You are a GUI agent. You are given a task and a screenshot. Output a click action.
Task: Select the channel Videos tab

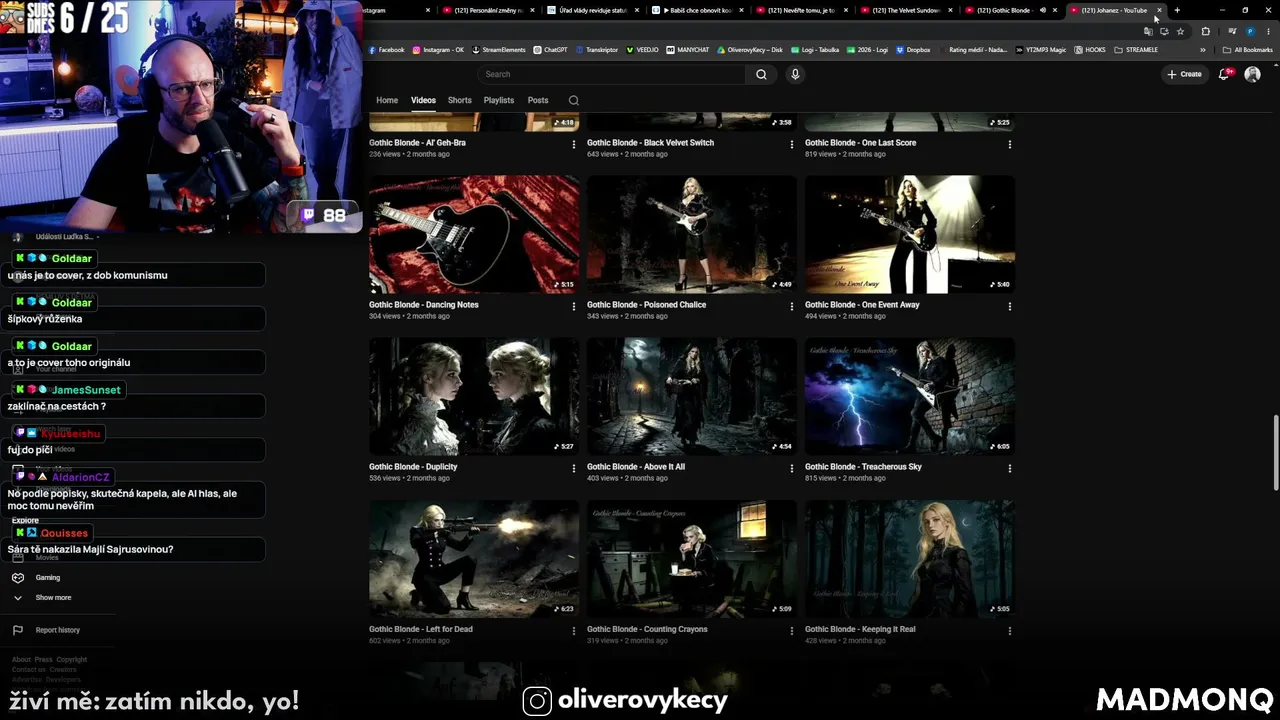423,100
